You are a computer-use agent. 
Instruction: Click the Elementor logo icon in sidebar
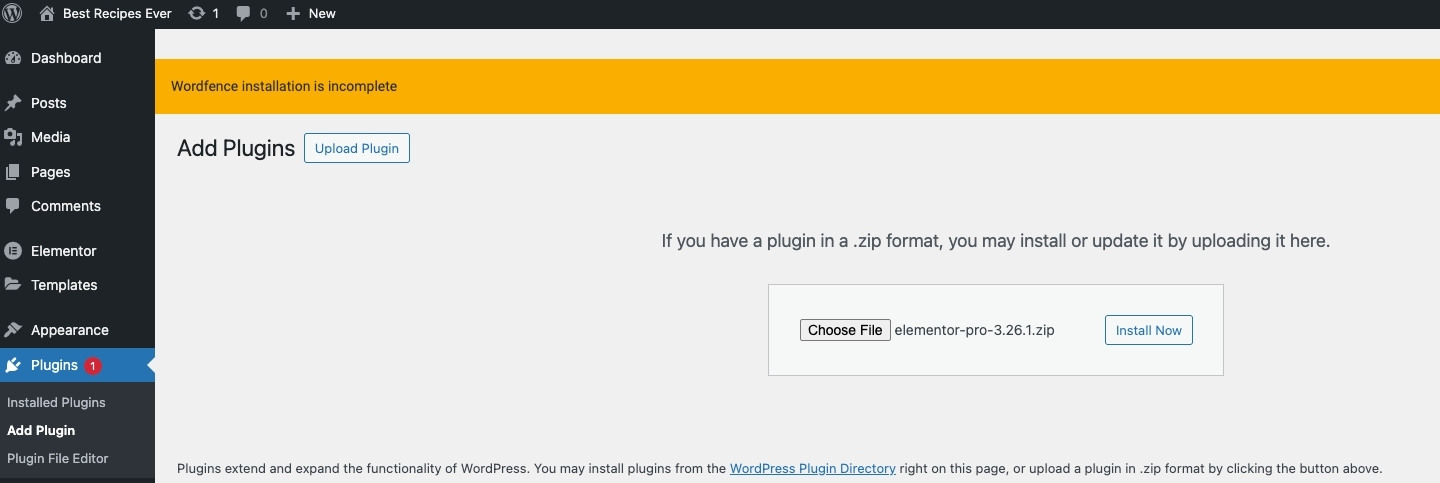pos(13,251)
